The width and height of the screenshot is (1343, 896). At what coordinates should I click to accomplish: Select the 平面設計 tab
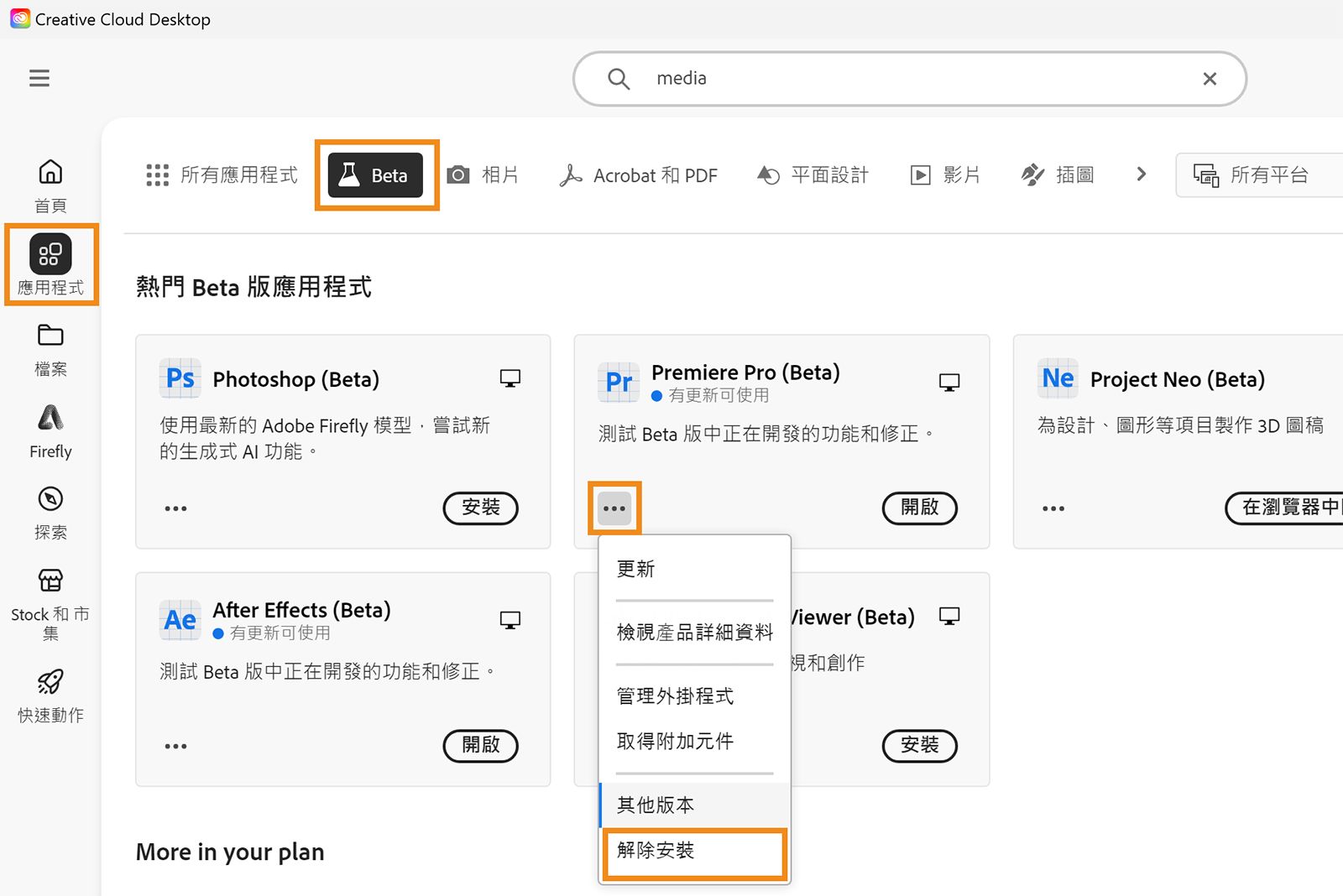pyautogui.click(x=813, y=175)
